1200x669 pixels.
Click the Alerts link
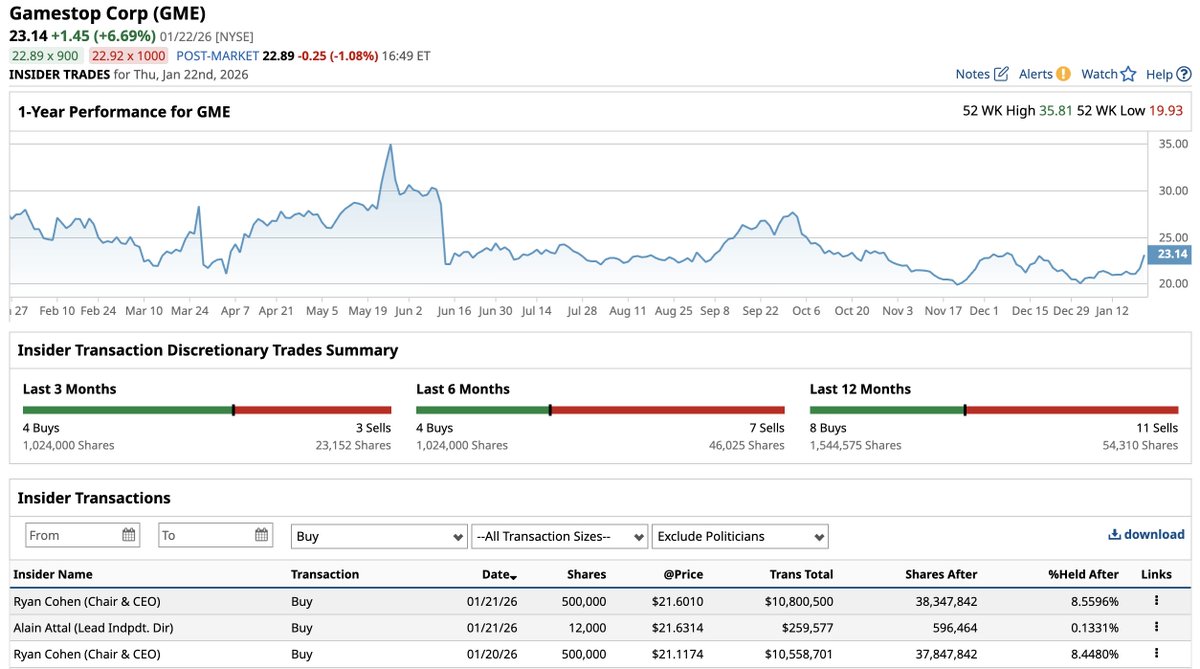pyautogui.click(x=1036, y=74)
